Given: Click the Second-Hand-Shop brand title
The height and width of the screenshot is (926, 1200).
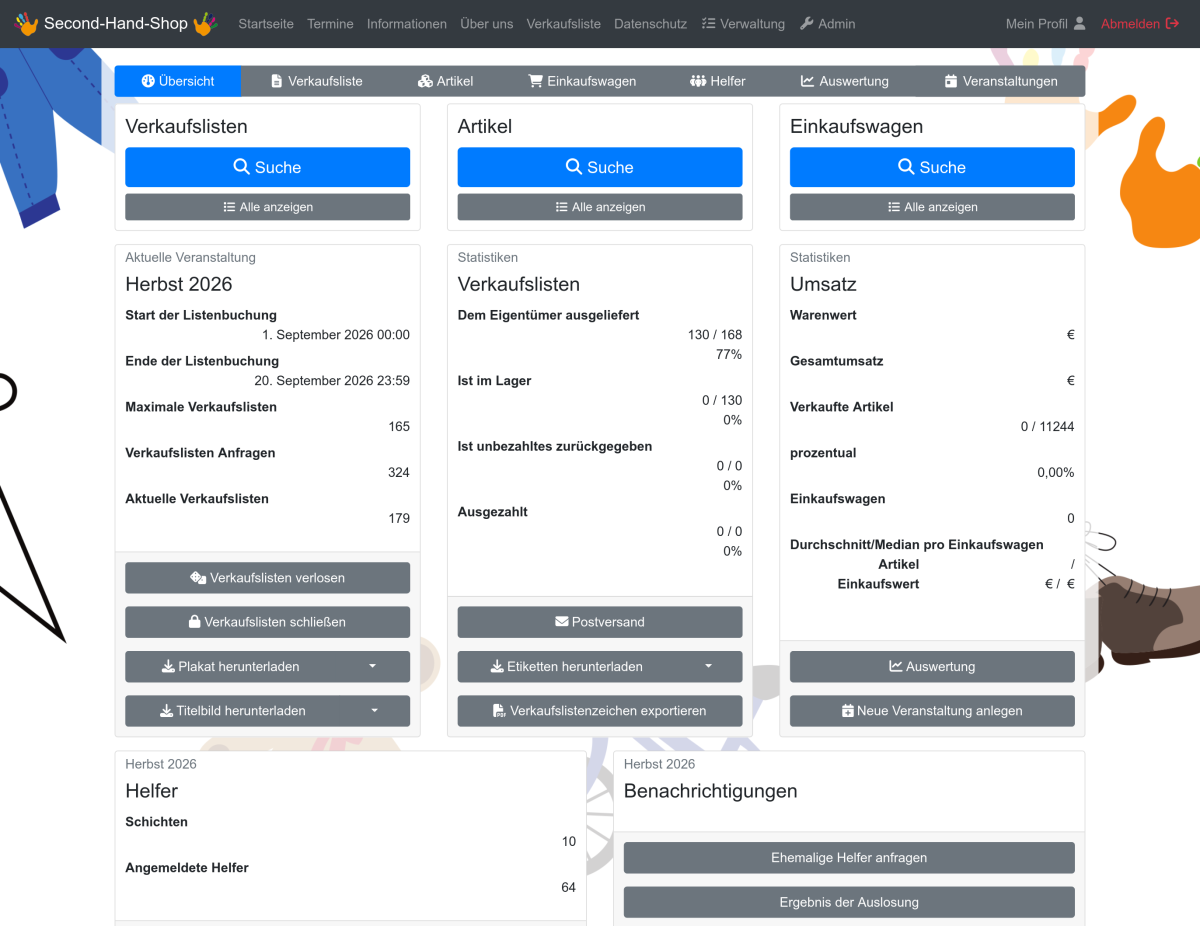Looking at the screenshot, I should (x=116, y=23).
